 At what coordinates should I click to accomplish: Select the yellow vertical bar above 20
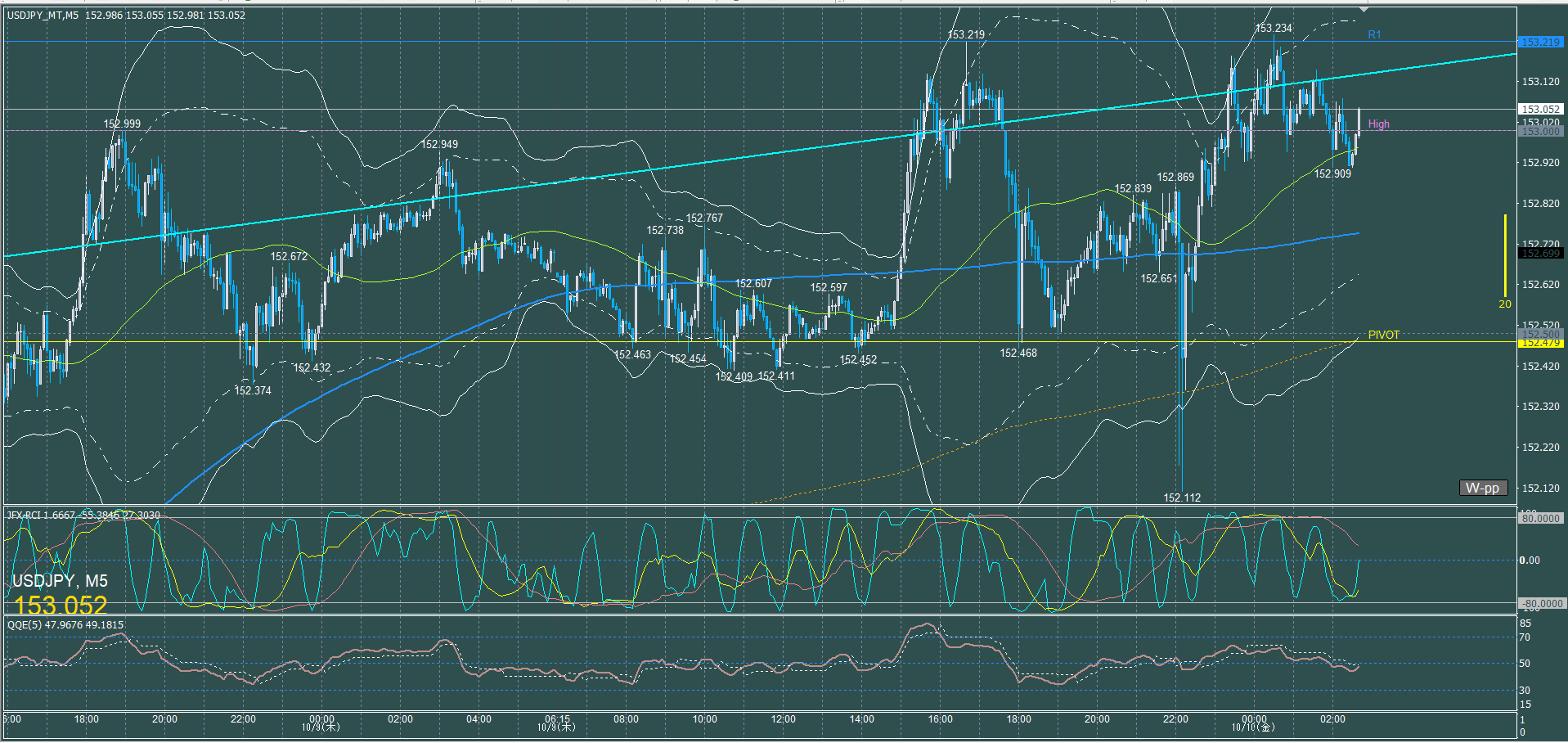tap(1505, 255)
